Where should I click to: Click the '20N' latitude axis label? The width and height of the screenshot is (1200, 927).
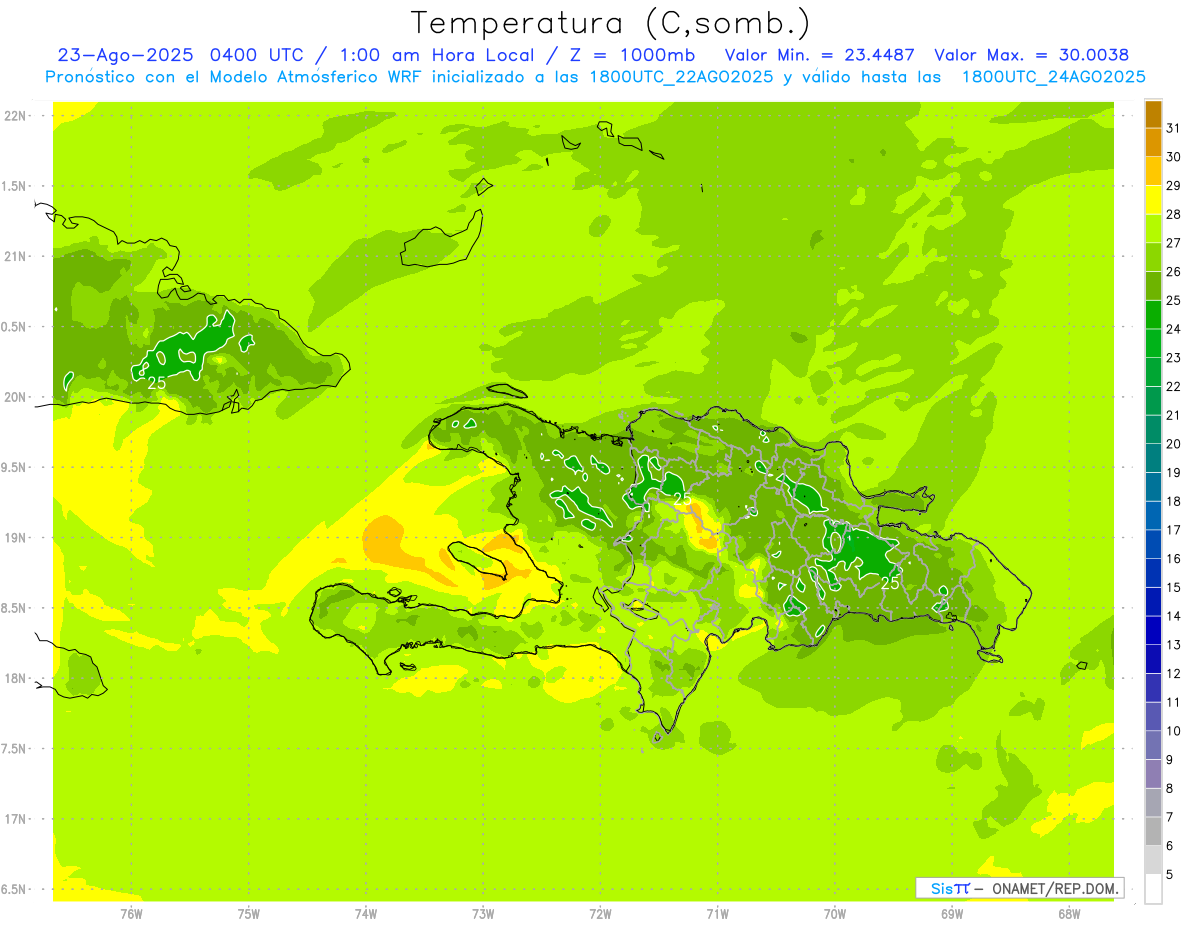click(x=15, y=397)
